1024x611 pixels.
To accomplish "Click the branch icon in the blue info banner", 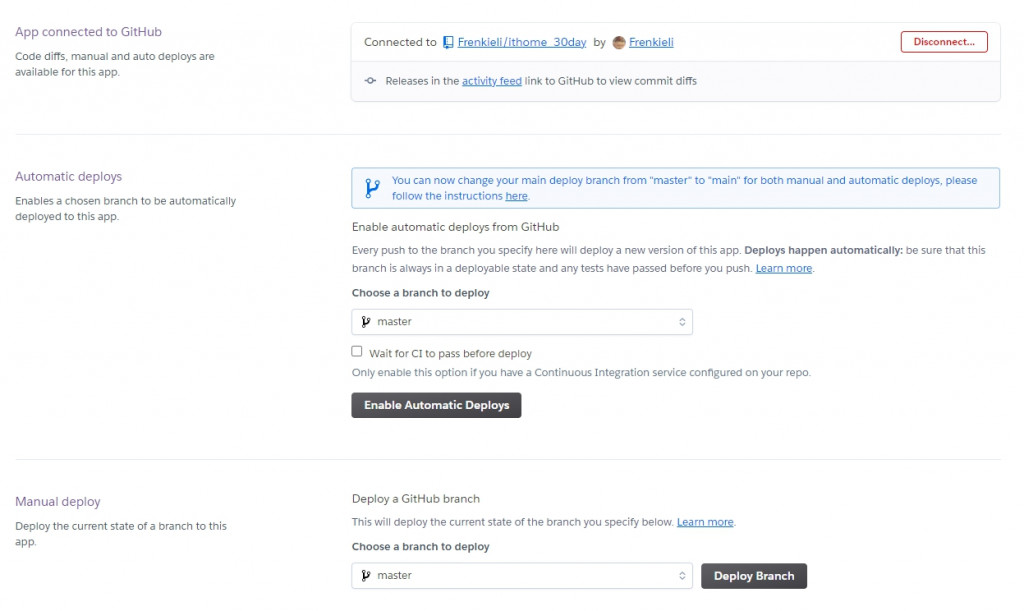I will (372, 187).
